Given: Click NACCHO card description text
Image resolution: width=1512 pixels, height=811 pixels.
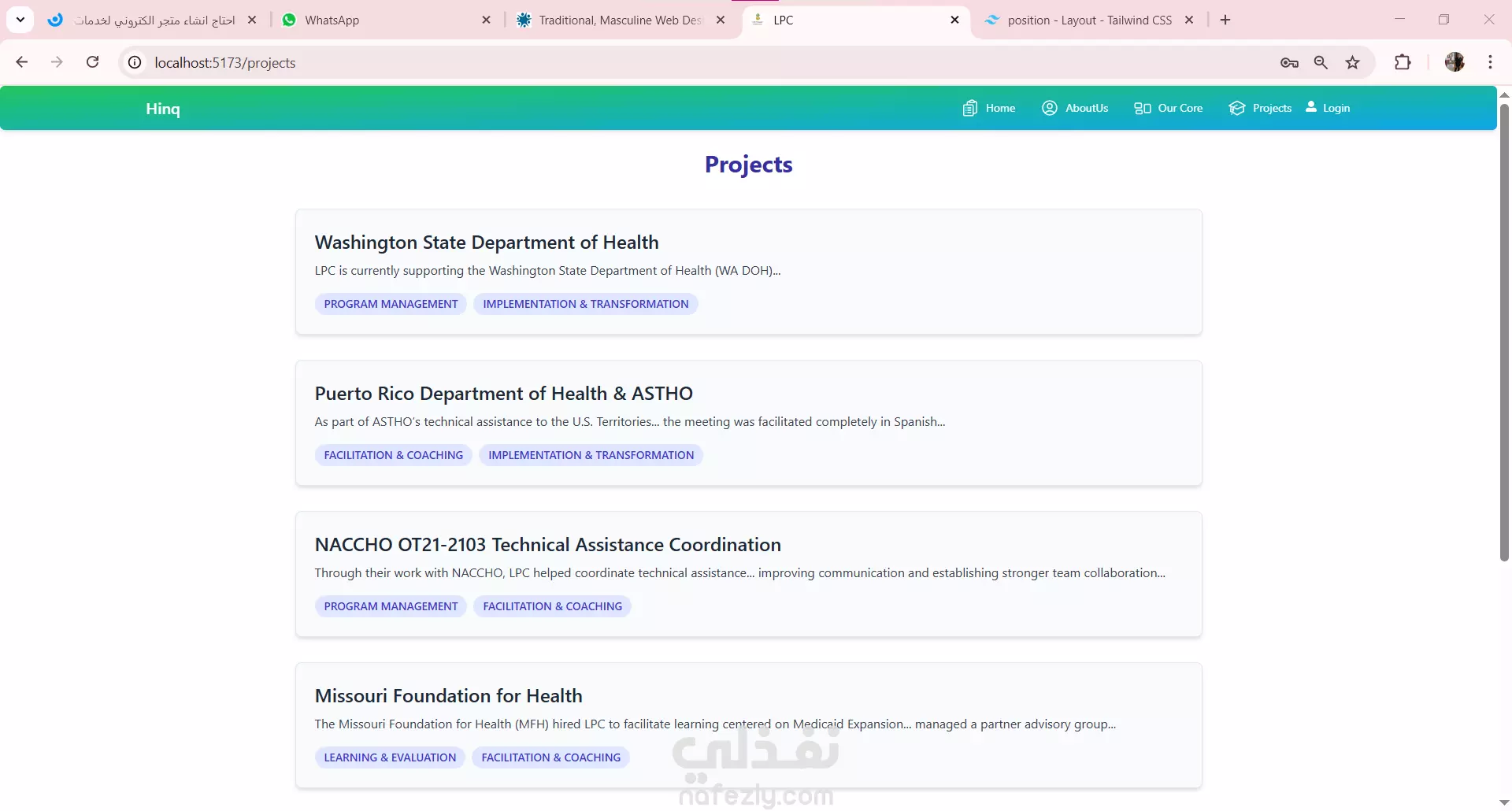Looking at the screenshot, I should pos(740,573).
